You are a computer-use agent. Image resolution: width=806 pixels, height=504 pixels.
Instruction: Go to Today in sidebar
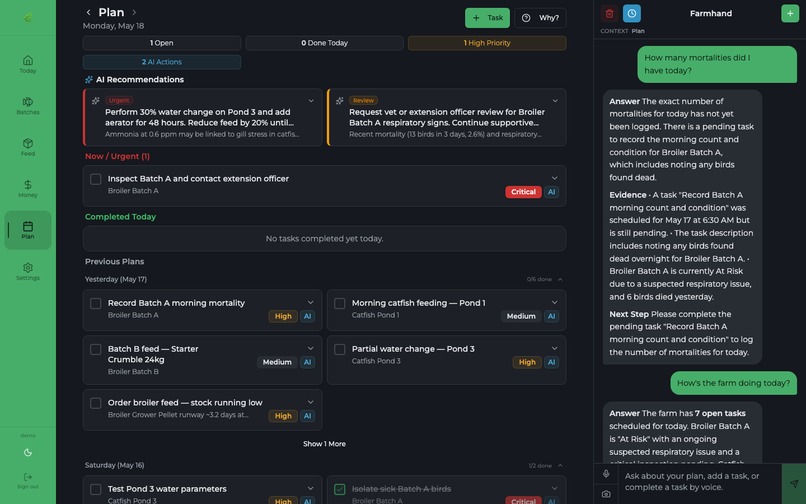point(28,64)
